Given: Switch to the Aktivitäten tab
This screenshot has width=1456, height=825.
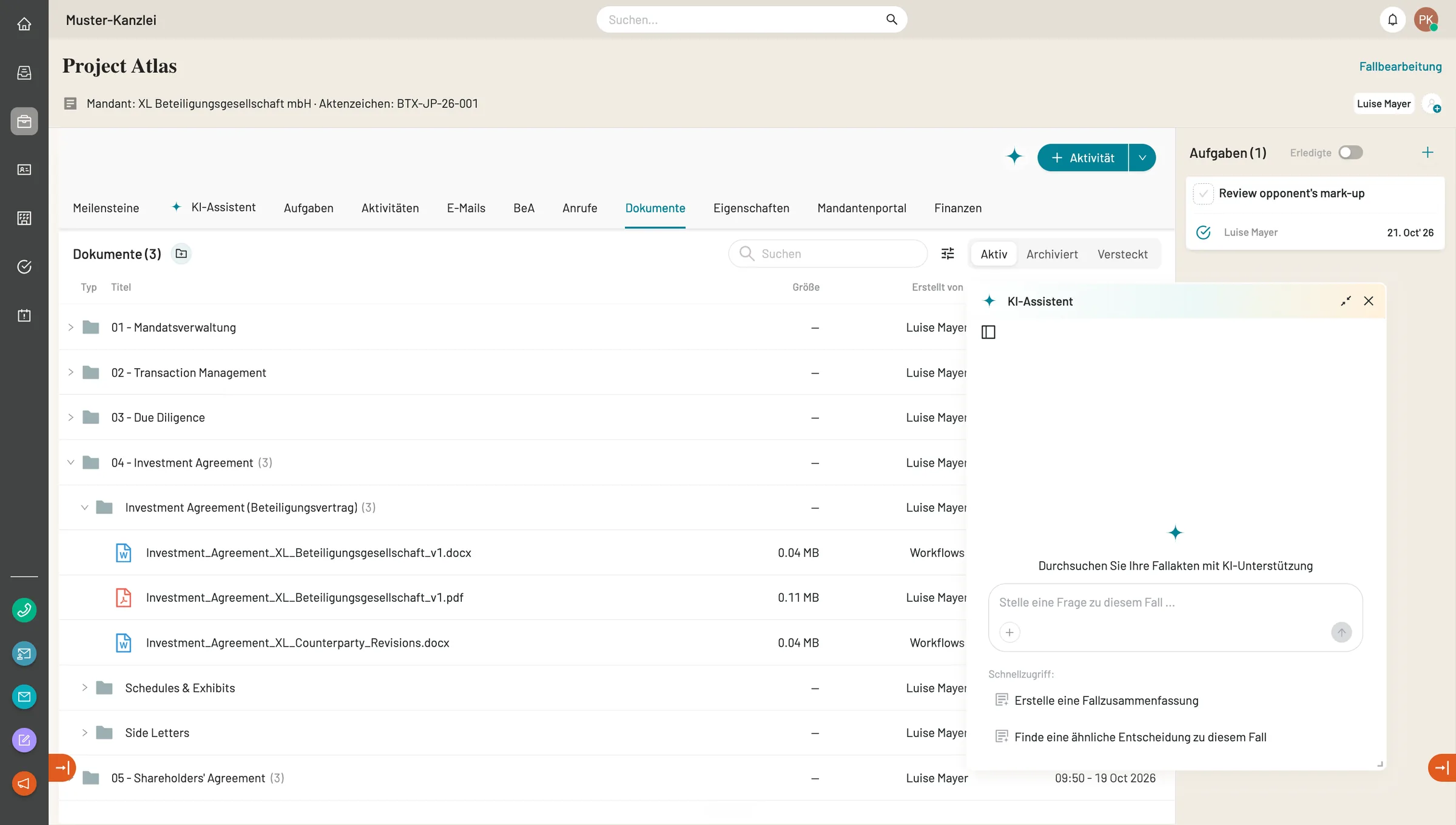Looking at the screenshot, I should [x=390, y=208].
